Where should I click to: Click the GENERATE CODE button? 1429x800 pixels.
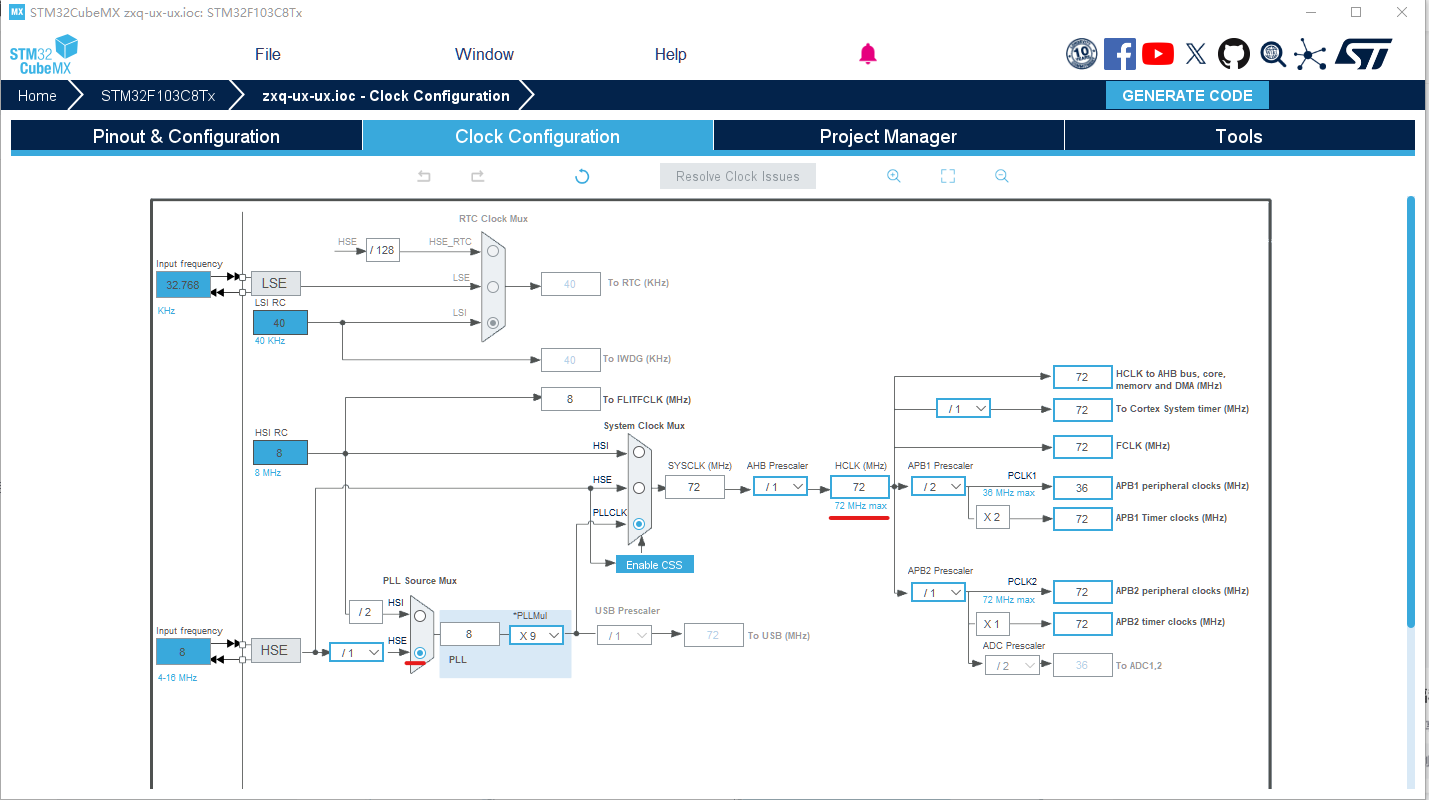pos(1187,96)
